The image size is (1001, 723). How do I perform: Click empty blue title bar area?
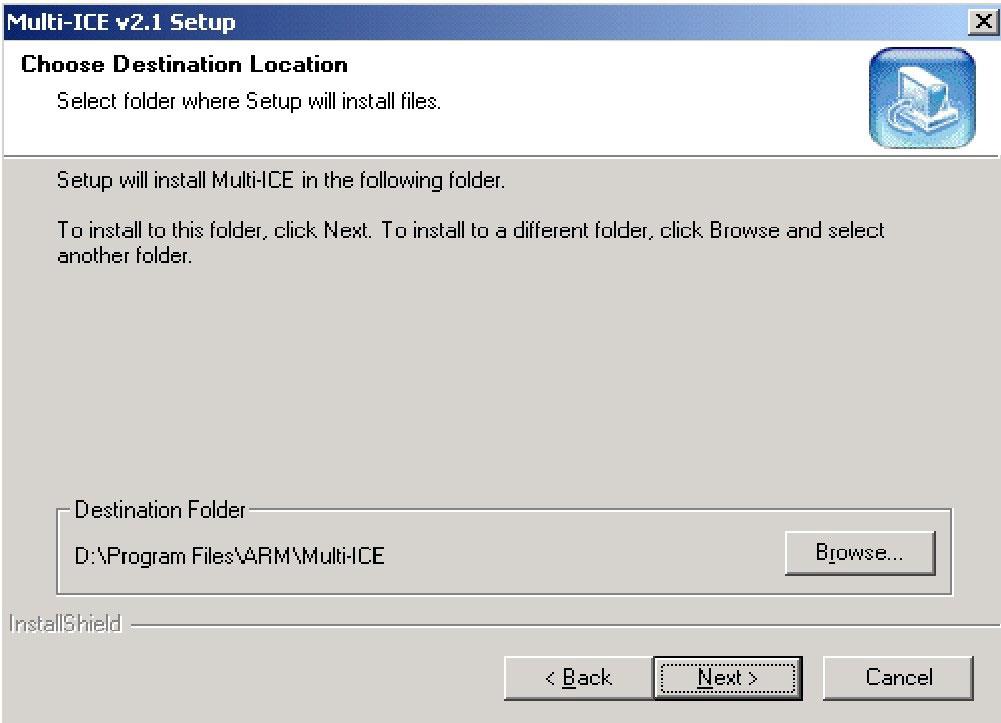point(600,21)
